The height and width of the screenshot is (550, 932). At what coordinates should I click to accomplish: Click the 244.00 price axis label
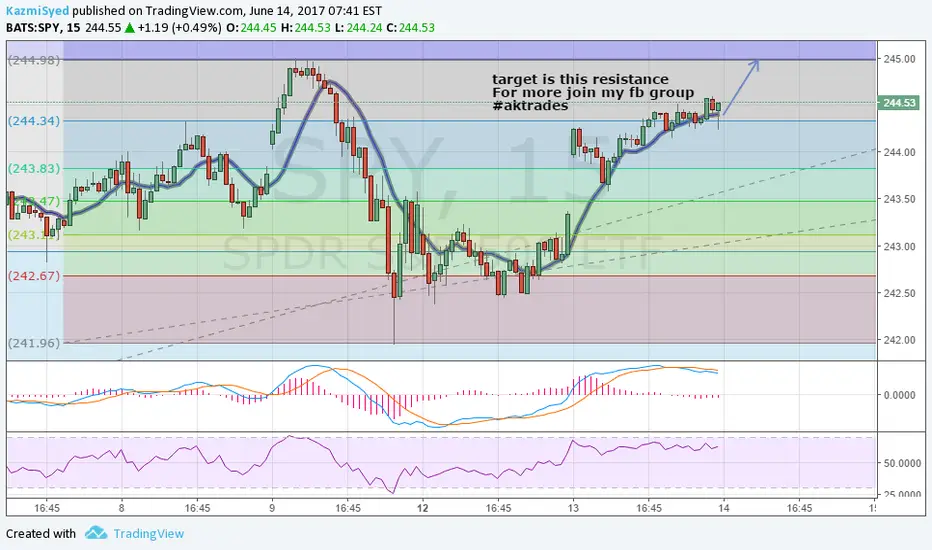(899, 152)
